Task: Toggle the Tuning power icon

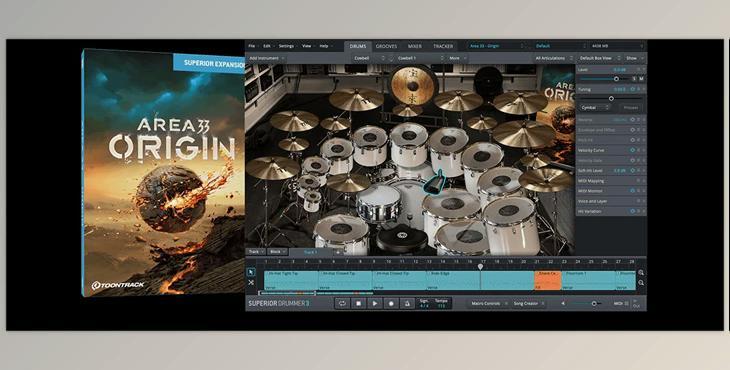Action: coord(633,89)
